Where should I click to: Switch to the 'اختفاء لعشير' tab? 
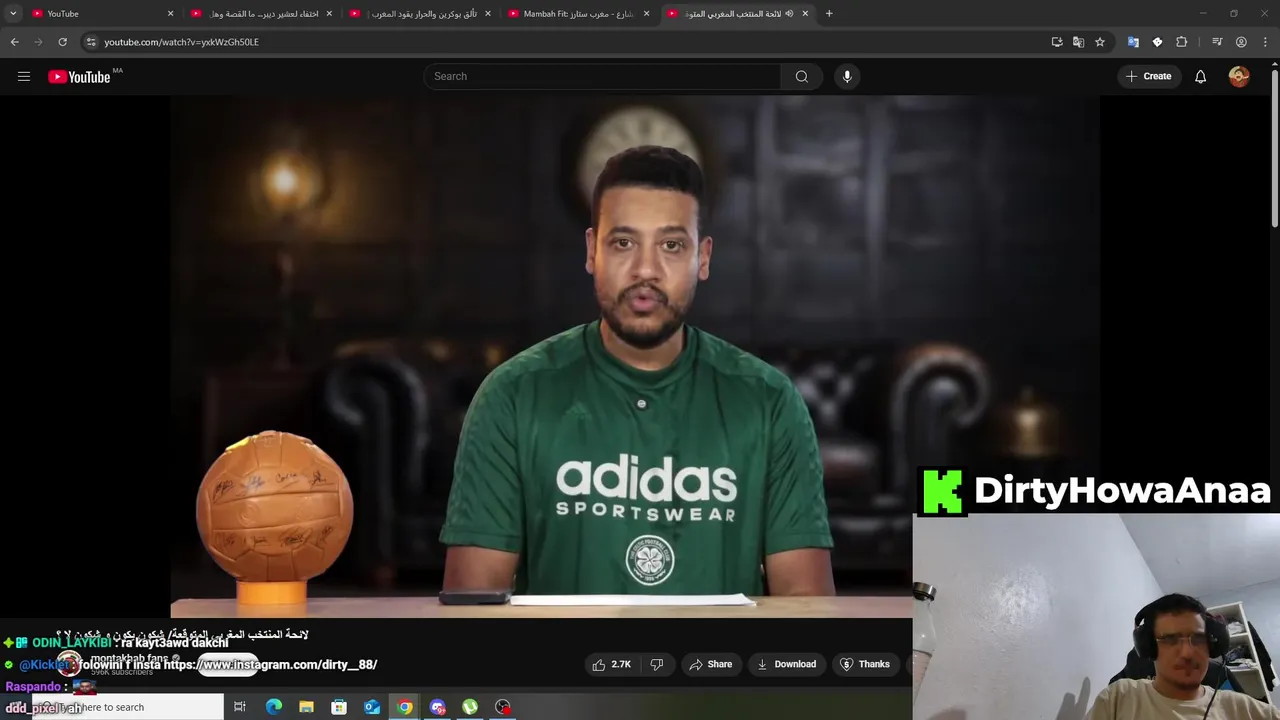pyautogui.click(x=261, y=14)
